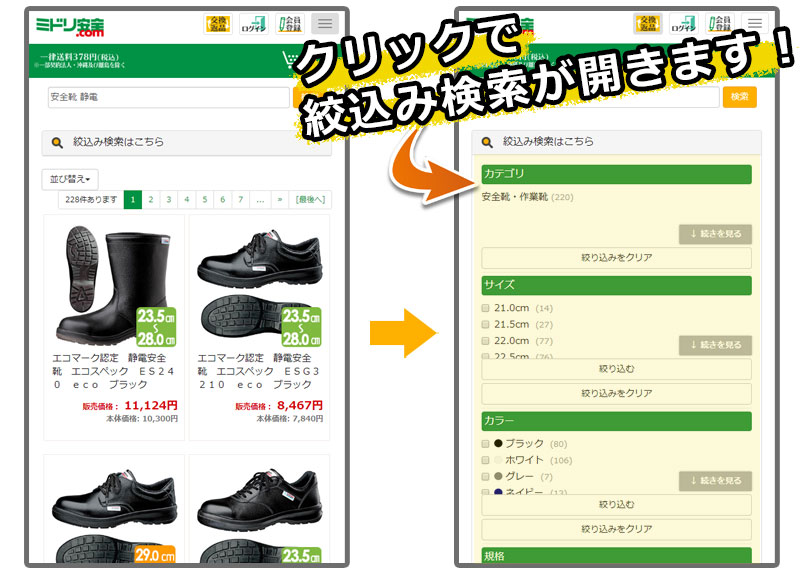Click the black color dot beside ブラック

tap(498, 443)
